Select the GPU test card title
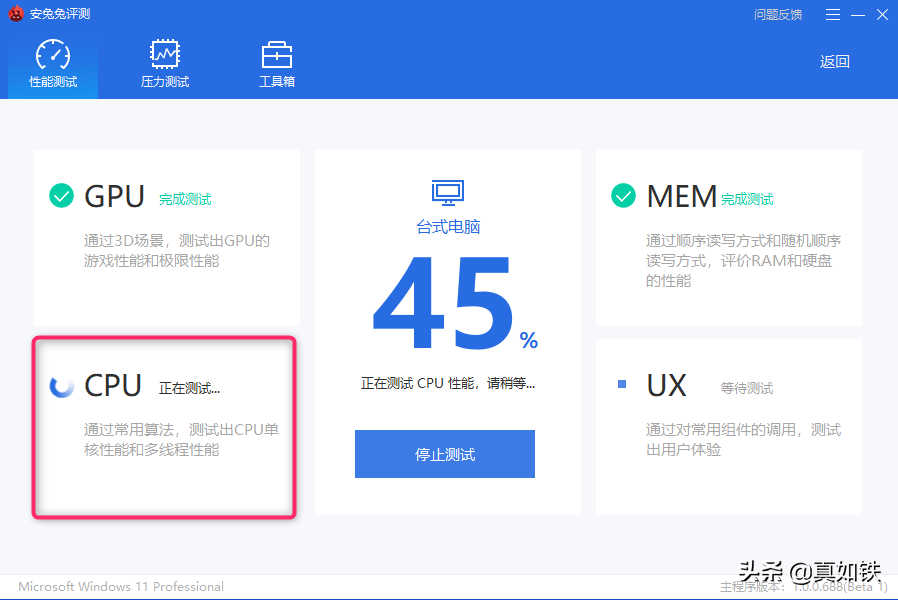Image resolution: width=898 pixels, height=600 pixels. pyautogui.click(x=115, y=196)
